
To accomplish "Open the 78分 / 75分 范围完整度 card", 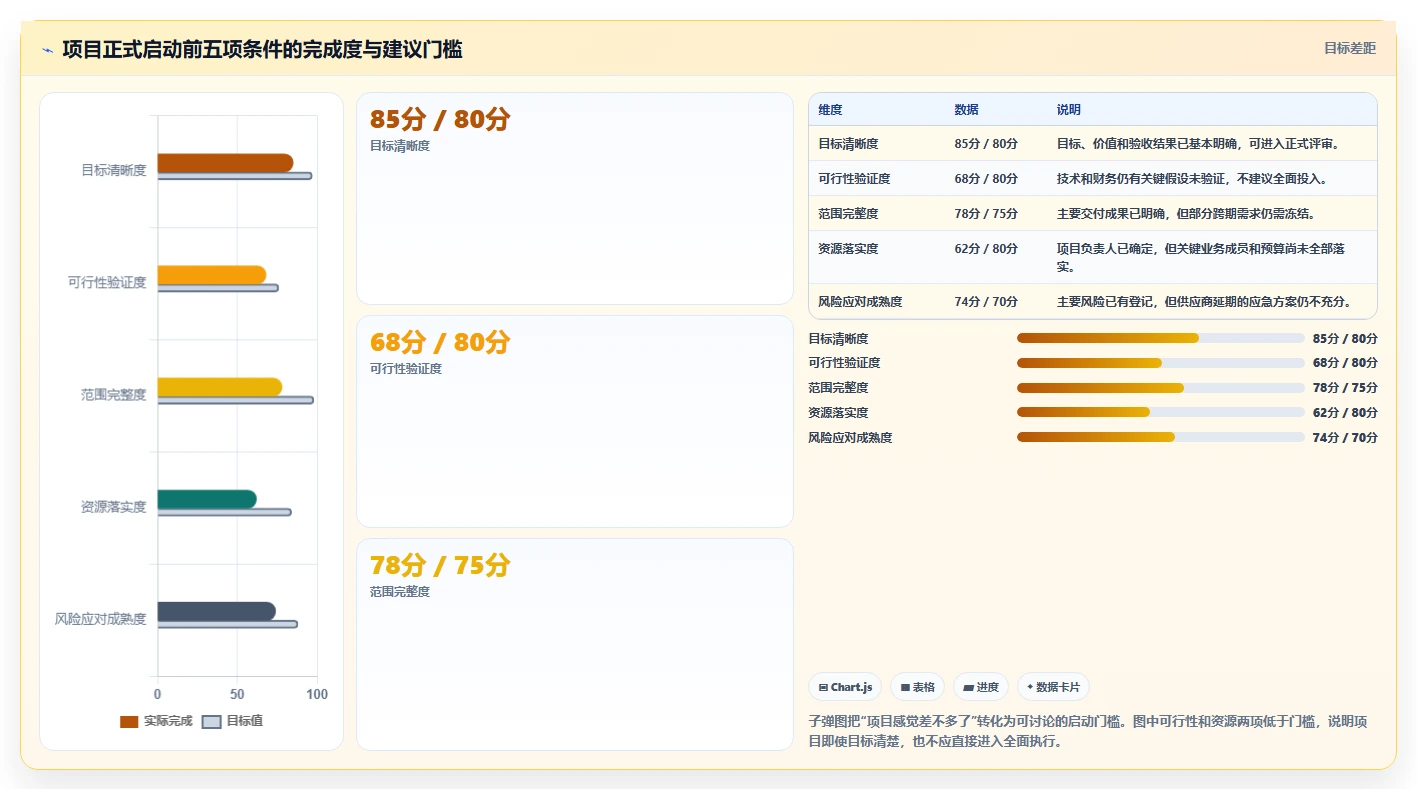I will [x=575, y=645].
